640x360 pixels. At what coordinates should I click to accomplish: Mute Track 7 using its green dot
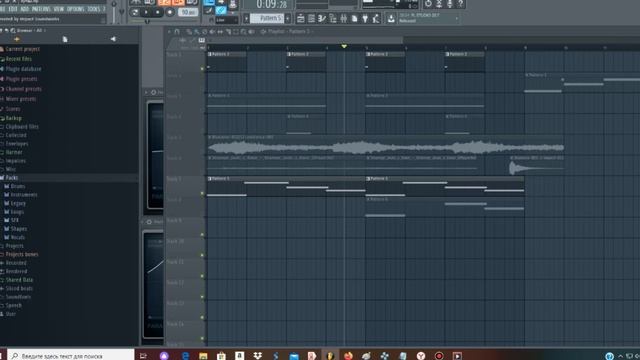202,193
